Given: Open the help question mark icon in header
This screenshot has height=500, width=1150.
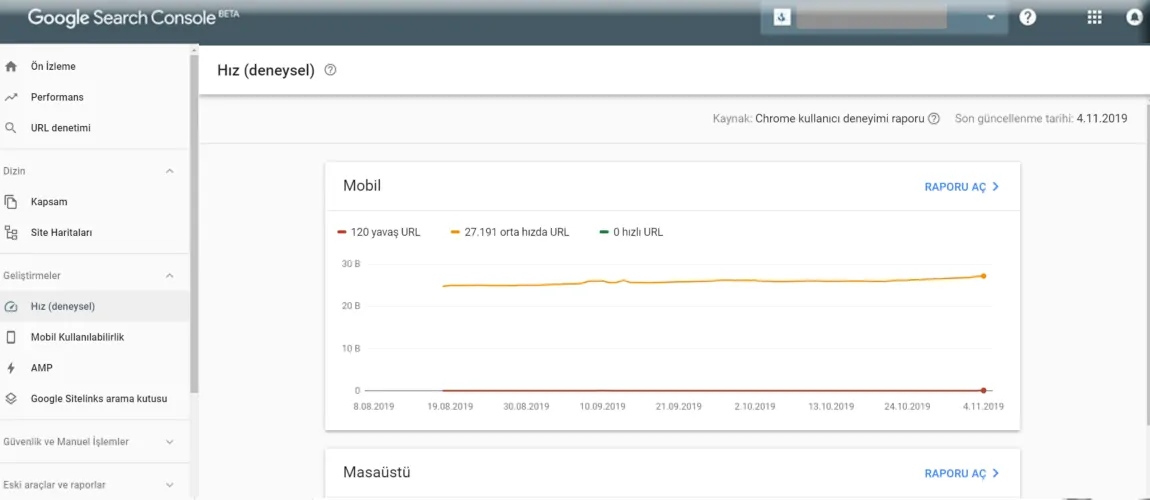Looking at the screenshot, I should tap(1028, 18).
